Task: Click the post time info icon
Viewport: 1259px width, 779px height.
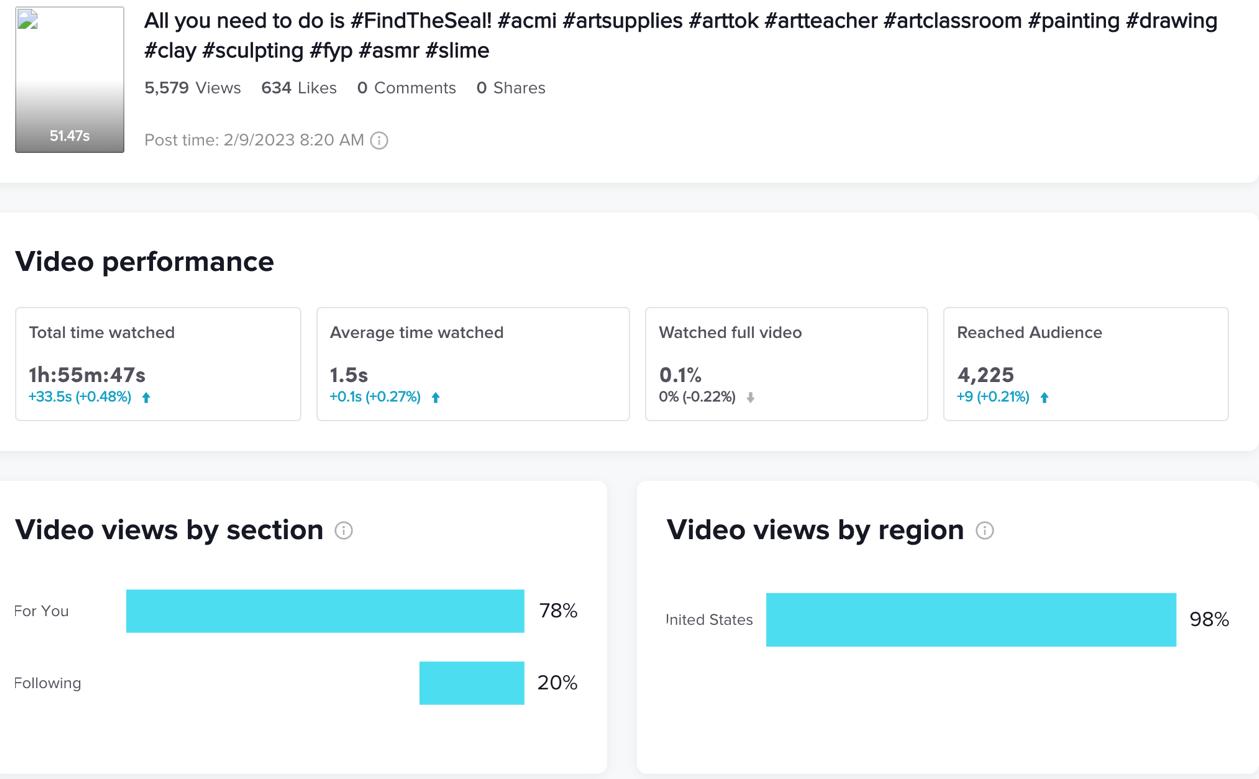Action: (379, 141)
